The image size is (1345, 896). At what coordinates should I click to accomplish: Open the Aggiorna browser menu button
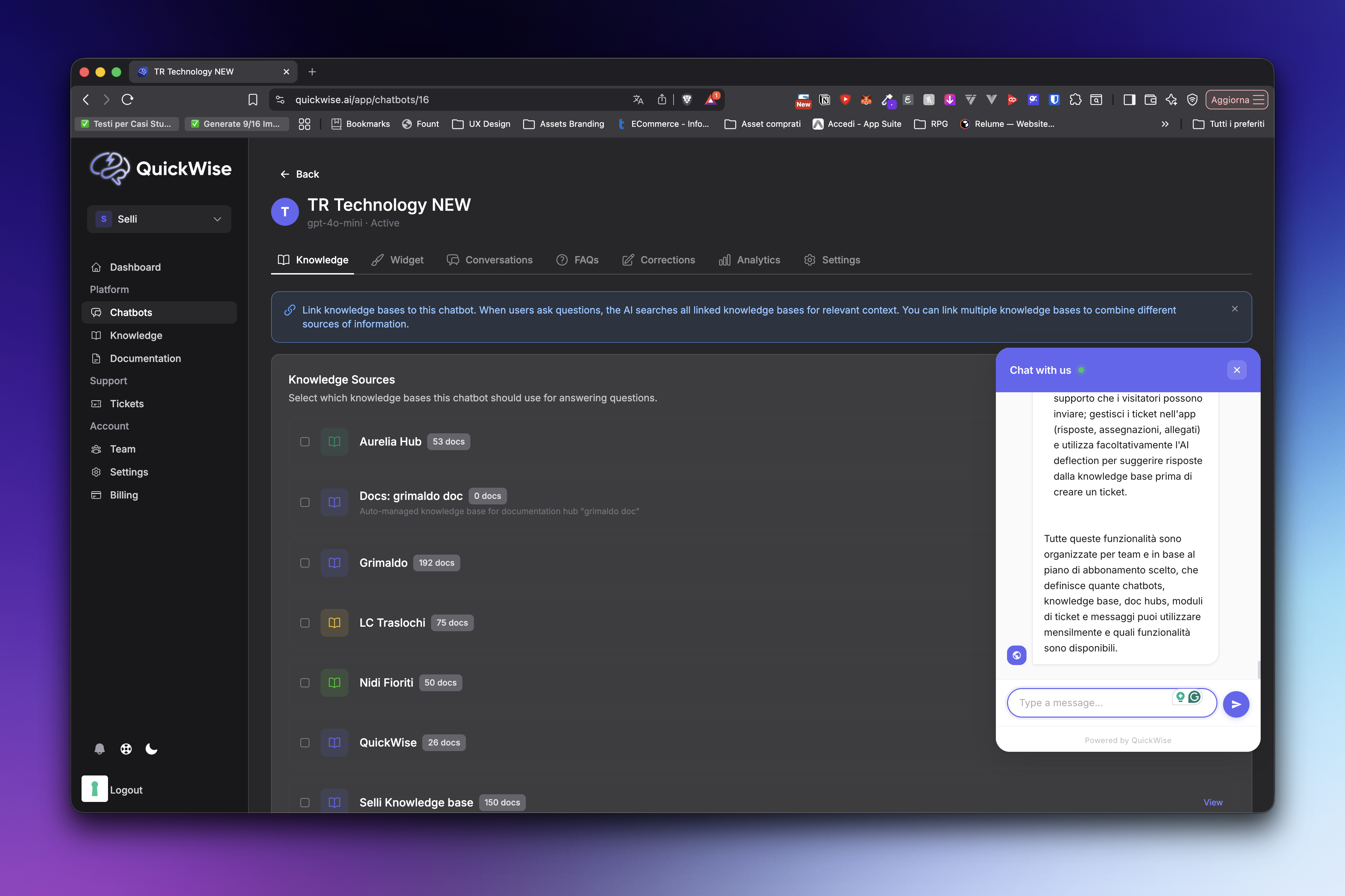pos(1236,99)
